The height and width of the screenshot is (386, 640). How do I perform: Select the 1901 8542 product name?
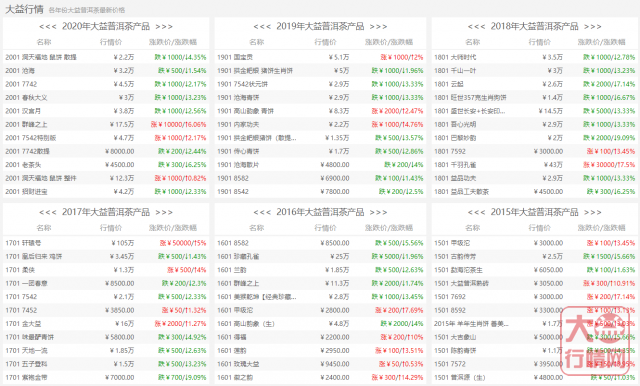[x=233, y=192]
